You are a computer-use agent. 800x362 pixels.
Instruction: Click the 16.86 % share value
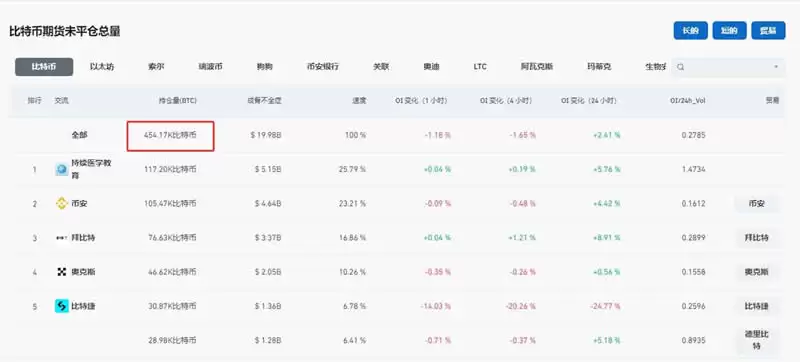click(x=353, y=238)
